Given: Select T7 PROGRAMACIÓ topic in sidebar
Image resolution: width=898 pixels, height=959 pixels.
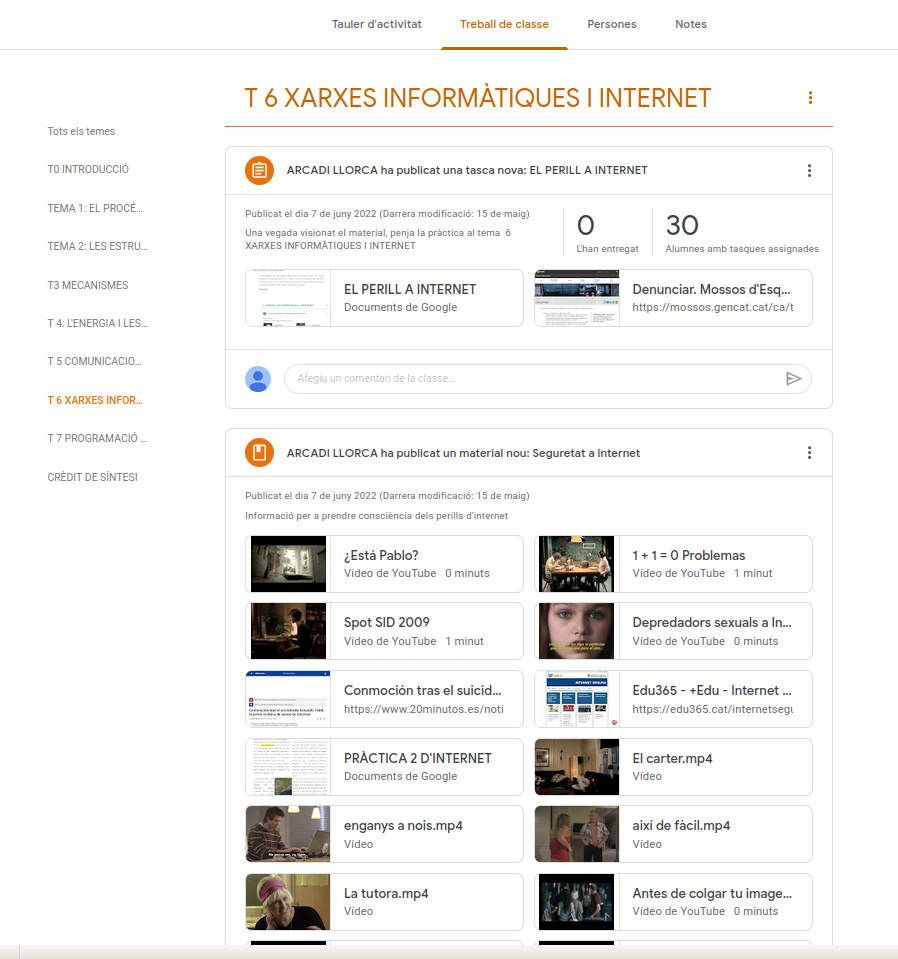Looking at the screenshot, I should pyautogui.click(x=97, y=439).
